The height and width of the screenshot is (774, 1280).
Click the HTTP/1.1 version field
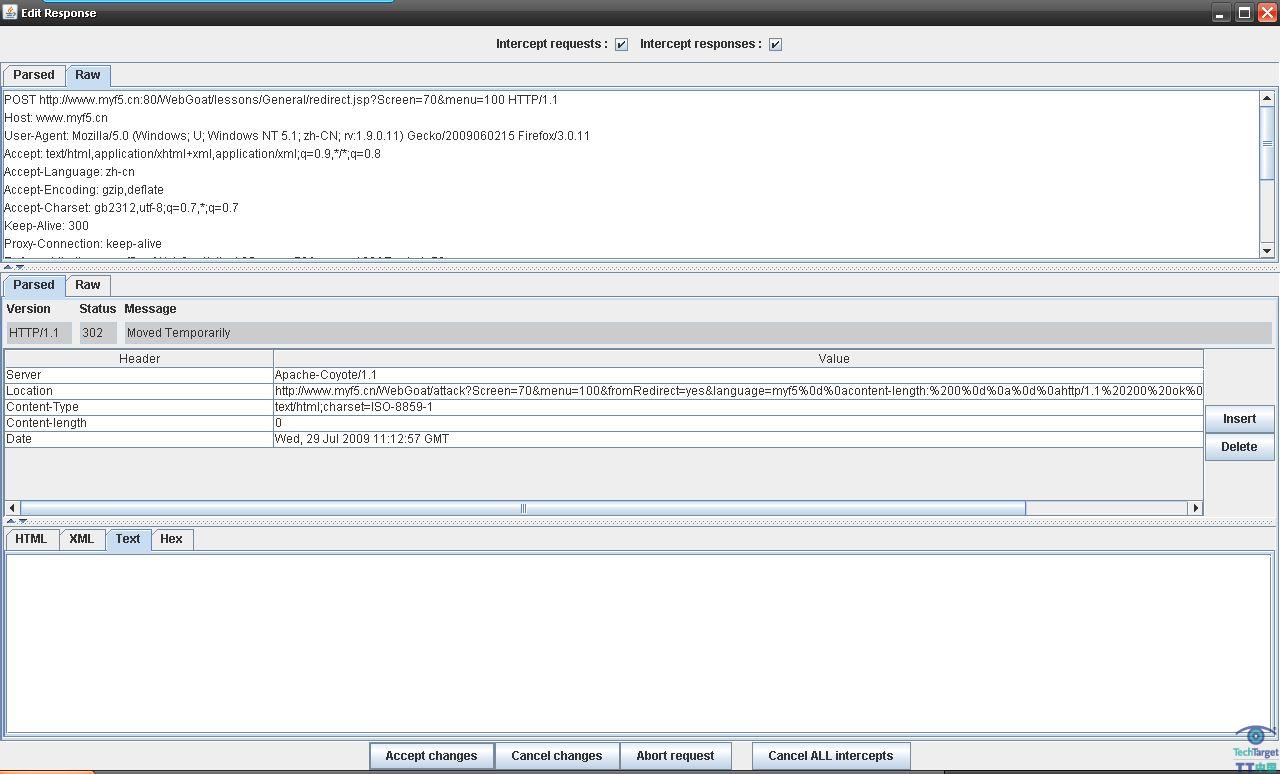click(x=39, y=333)
